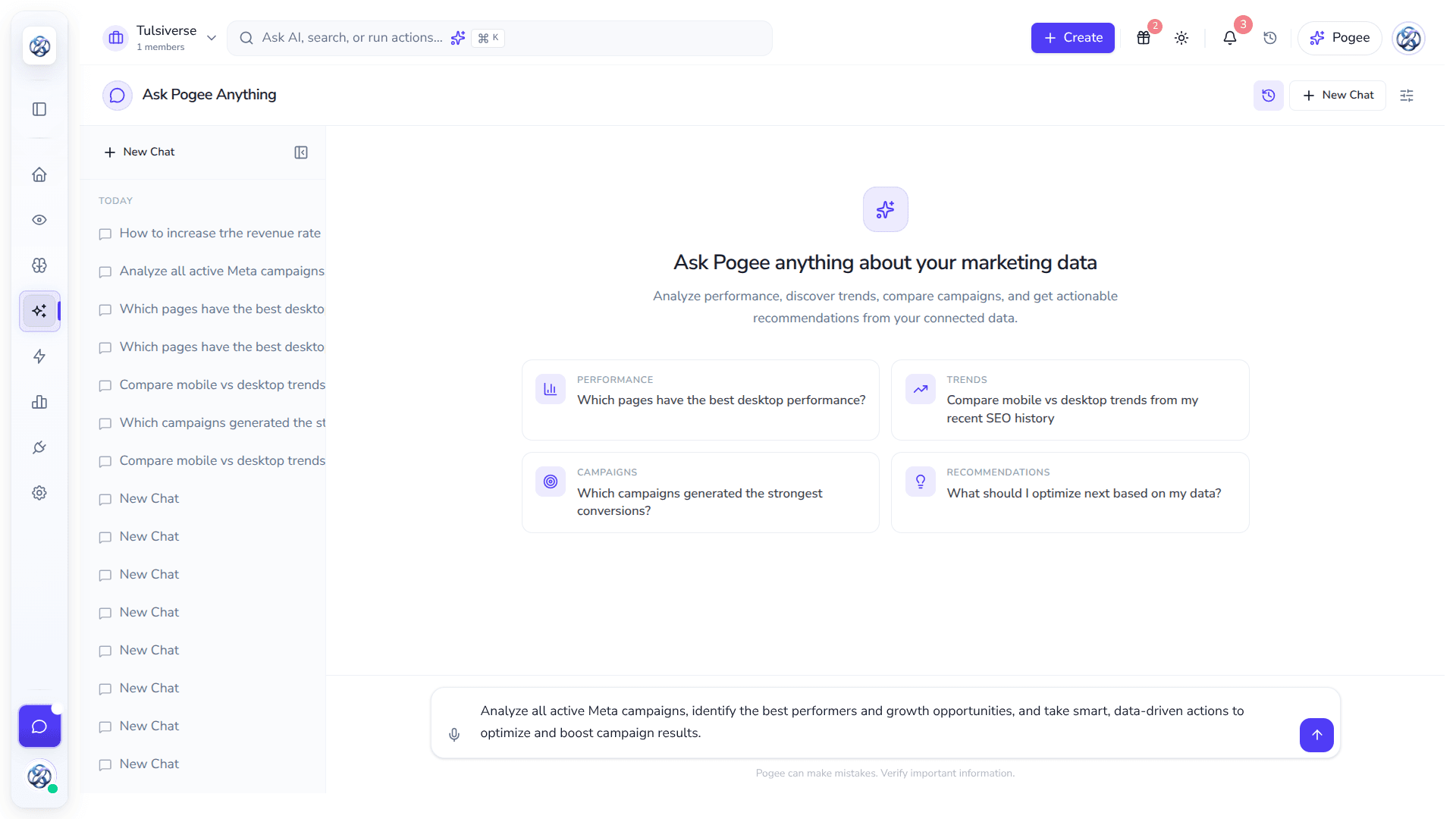Screen dimensions: 1456x819
Task: Select the Recommendations suggestion card
Action: (1070, 492)
